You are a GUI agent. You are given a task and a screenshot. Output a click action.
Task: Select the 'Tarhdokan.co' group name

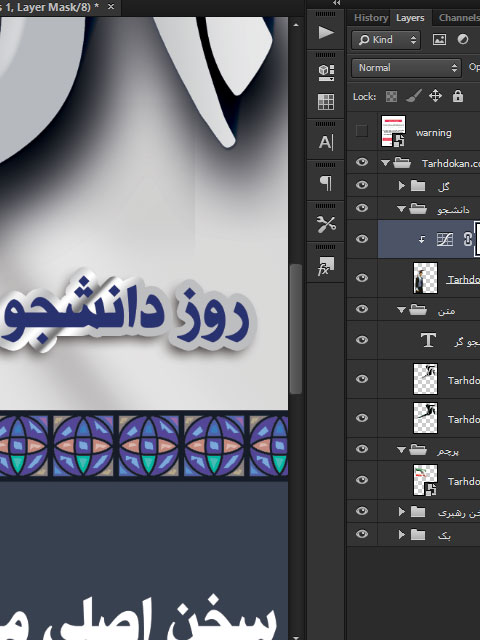coord(451,164)
